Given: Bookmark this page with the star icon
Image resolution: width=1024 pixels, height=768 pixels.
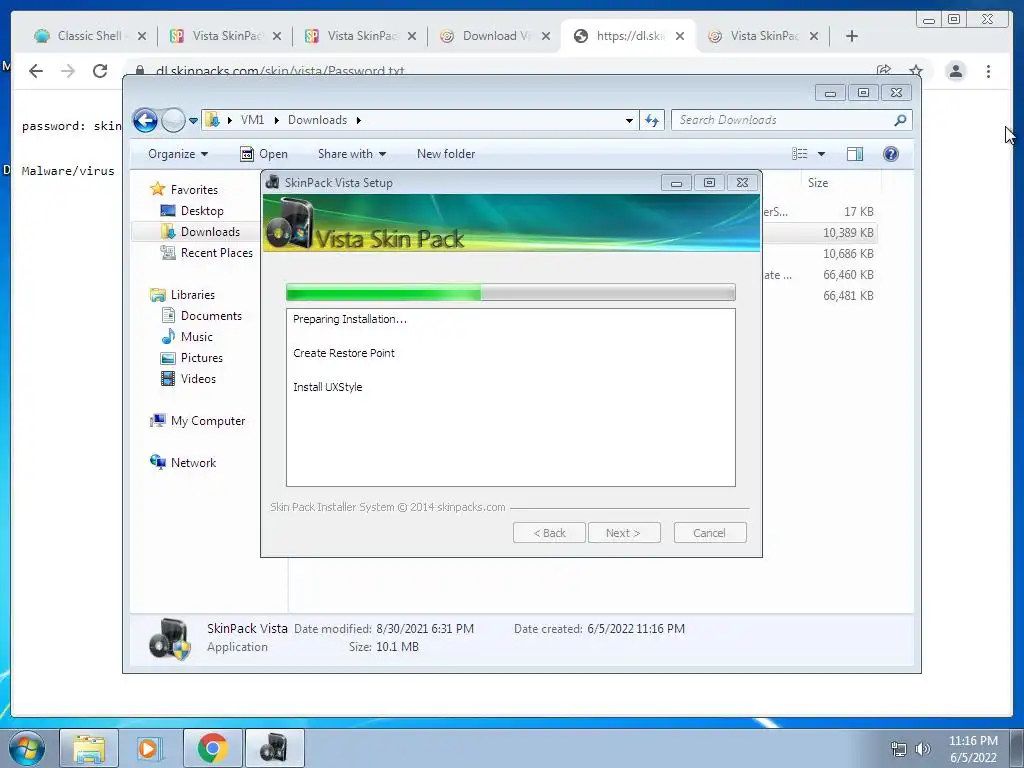Looking at the screenshot, I should [x=916, y=71].
